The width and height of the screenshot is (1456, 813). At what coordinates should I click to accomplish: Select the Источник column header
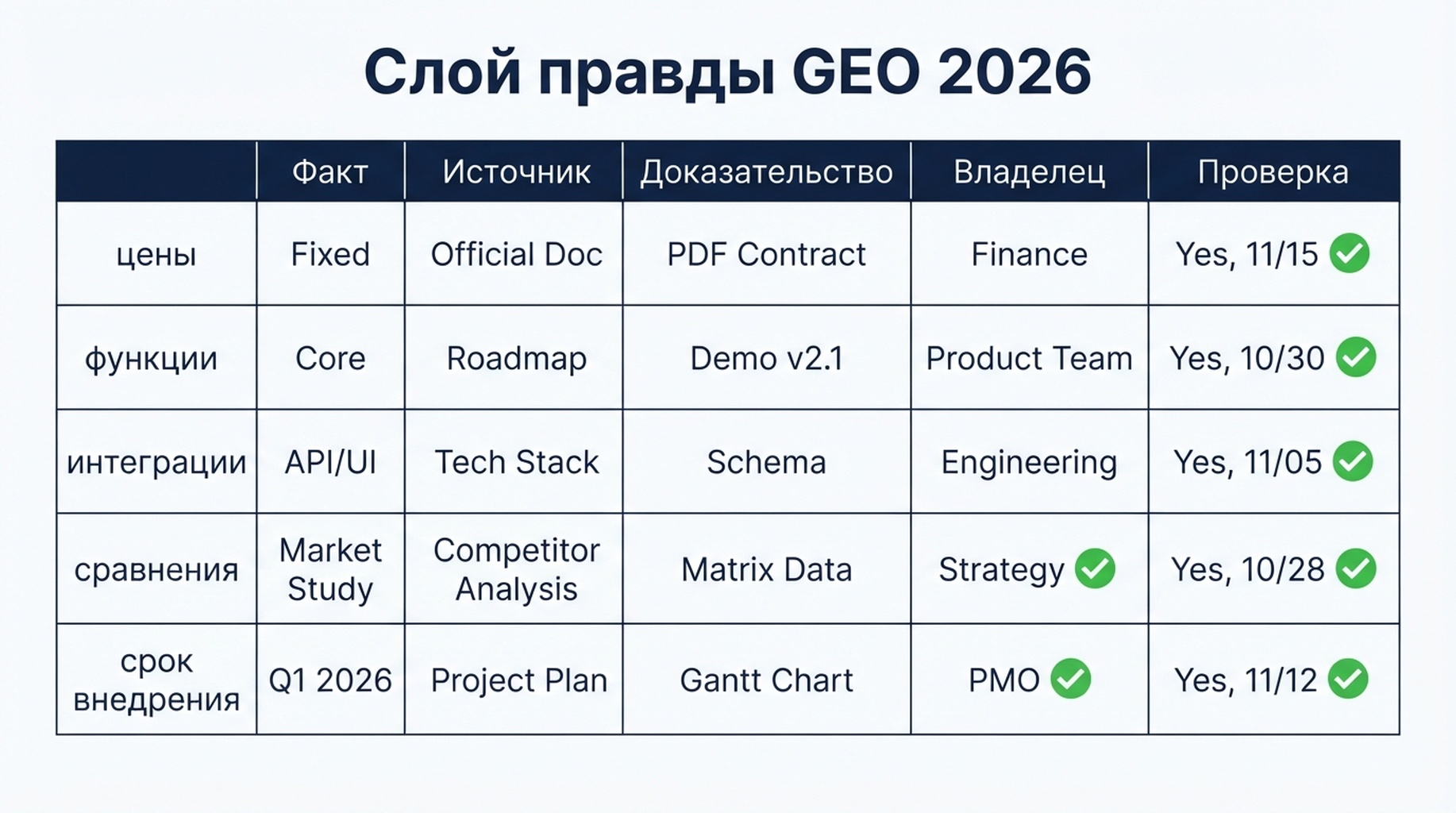[516, 171]
